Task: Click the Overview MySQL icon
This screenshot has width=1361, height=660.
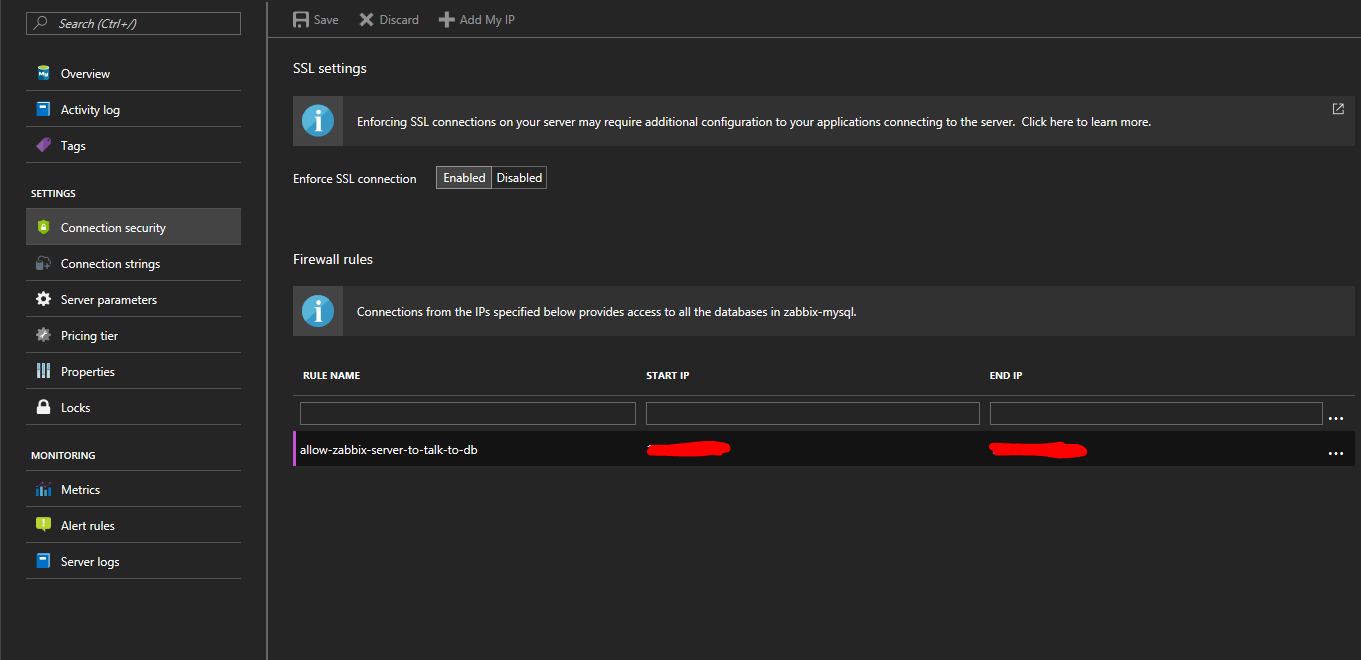Action: coord(43,73)
